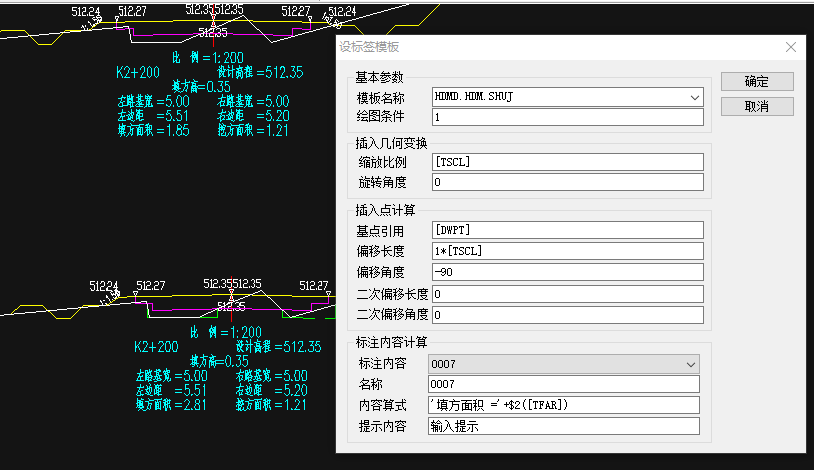Click the 绘图条件 input field
The width and height of the screenshot is (814, 470).
tap(567, 117)
